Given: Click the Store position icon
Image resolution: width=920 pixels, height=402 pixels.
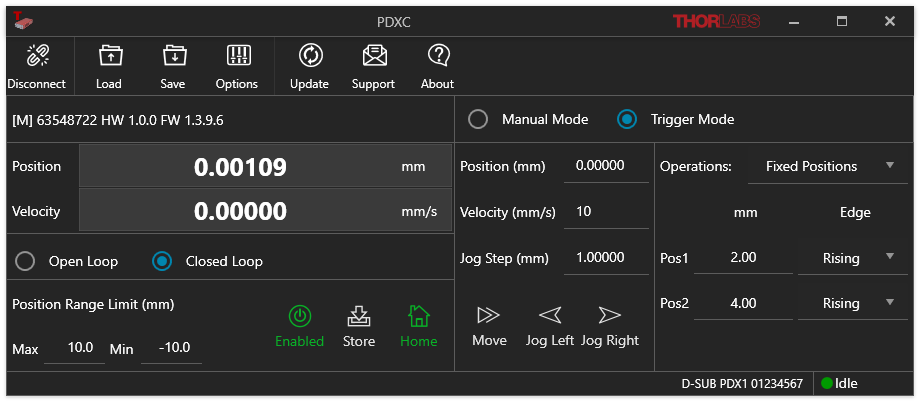Looking at the screenshot, I should point(359,316).
